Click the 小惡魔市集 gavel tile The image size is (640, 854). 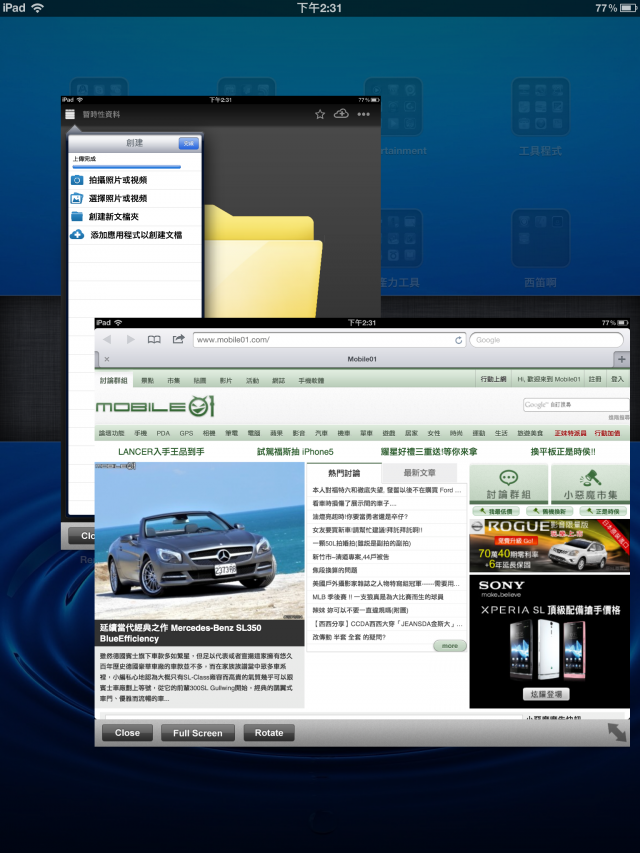tap(590, 484)
